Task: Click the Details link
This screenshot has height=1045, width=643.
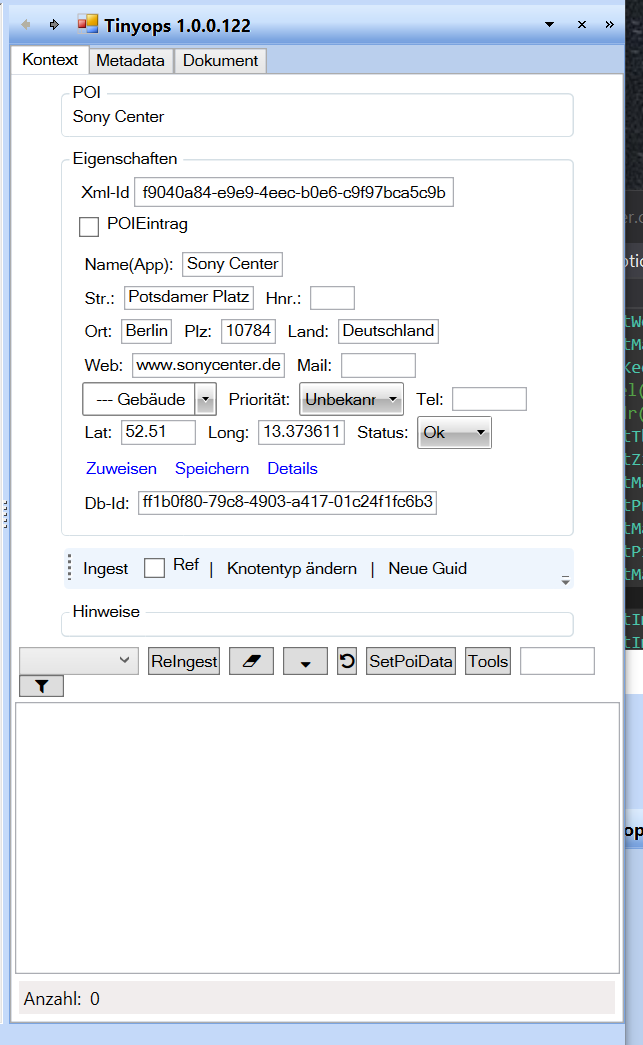Action: pyautogui.click(x=293, y=469)
